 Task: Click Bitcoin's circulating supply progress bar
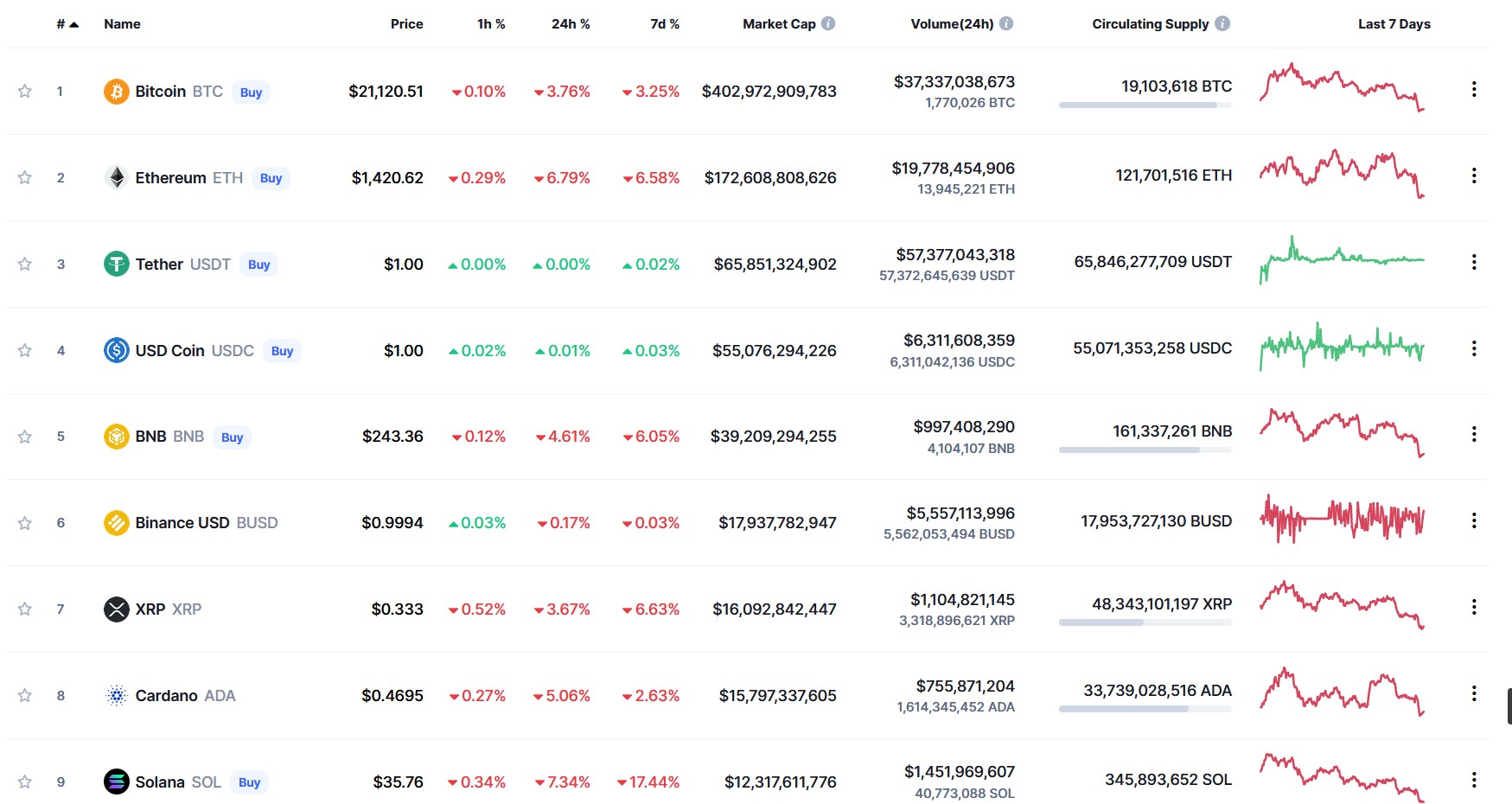[x=1145, y=105]
